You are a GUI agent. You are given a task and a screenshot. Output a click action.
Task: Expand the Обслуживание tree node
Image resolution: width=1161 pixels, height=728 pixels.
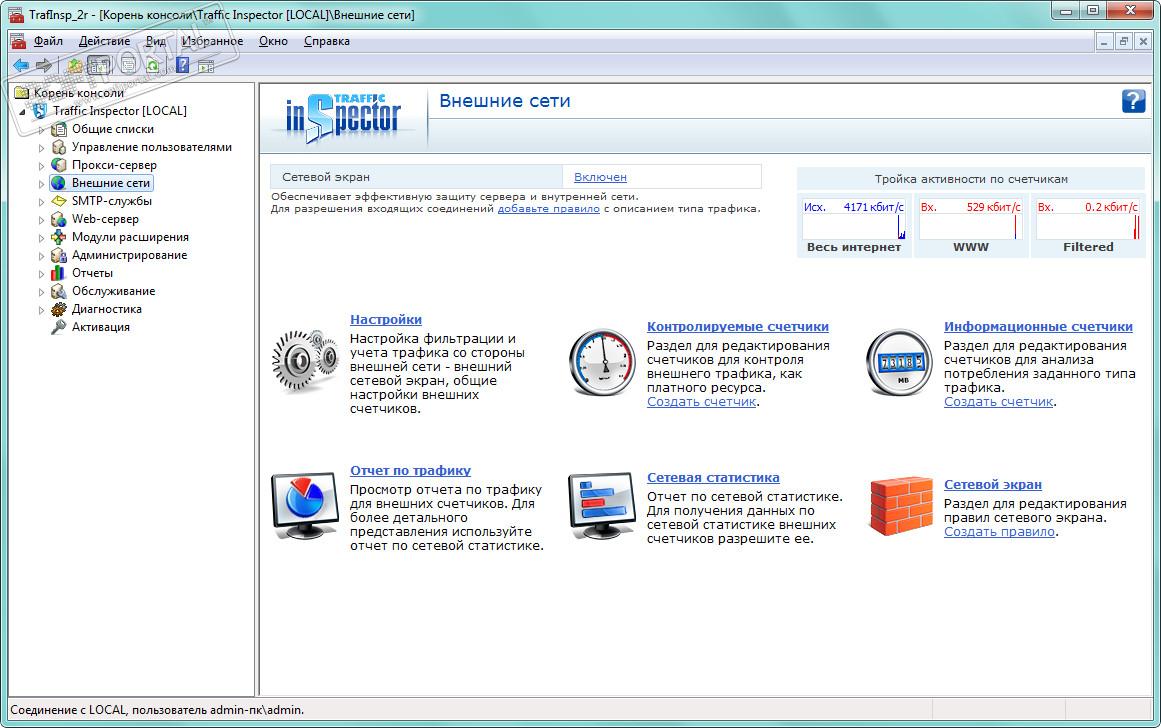point(41,291)
